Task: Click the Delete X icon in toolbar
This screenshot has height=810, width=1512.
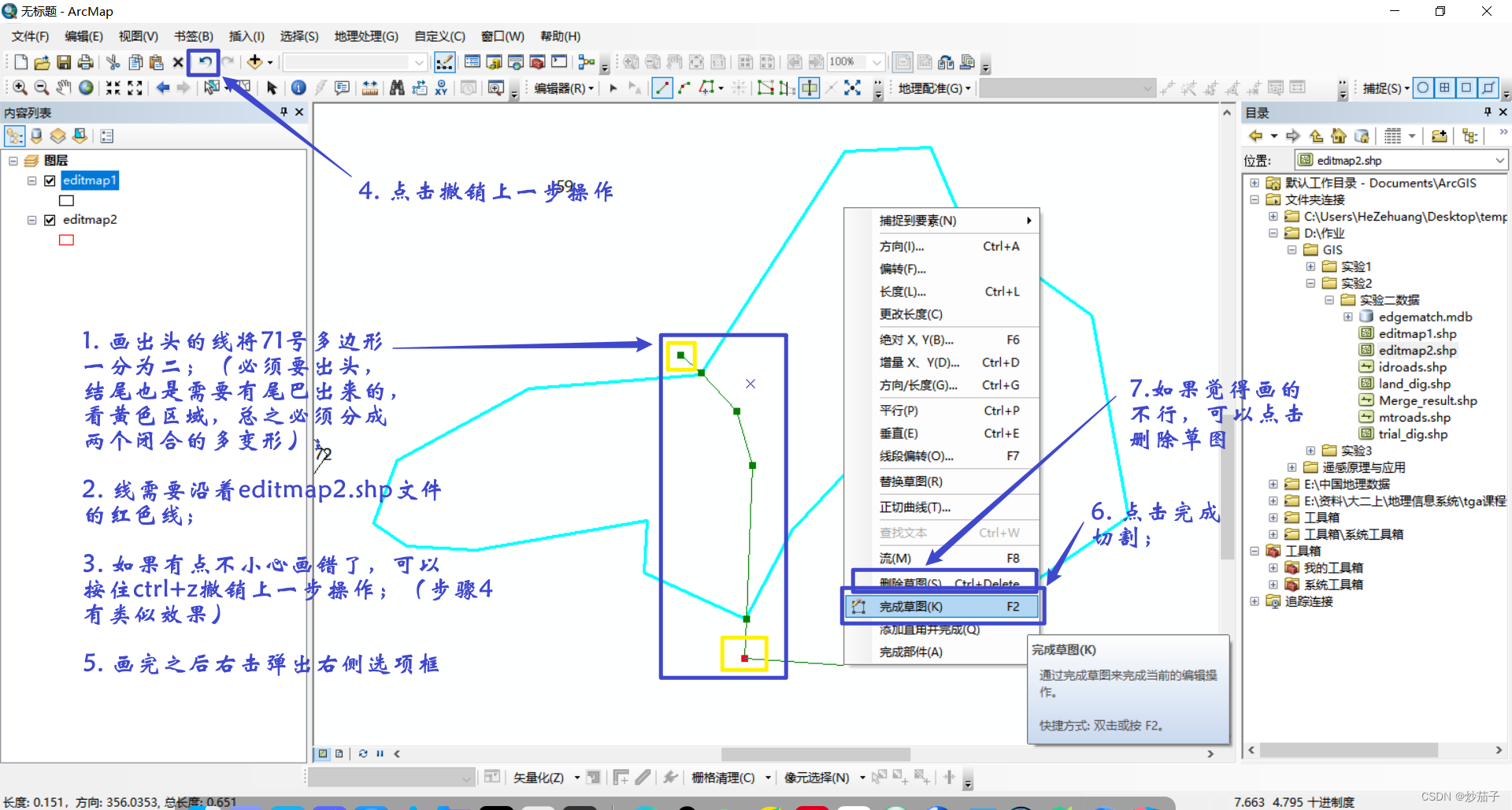Action: pyautogui.click(x=178, y=62)
